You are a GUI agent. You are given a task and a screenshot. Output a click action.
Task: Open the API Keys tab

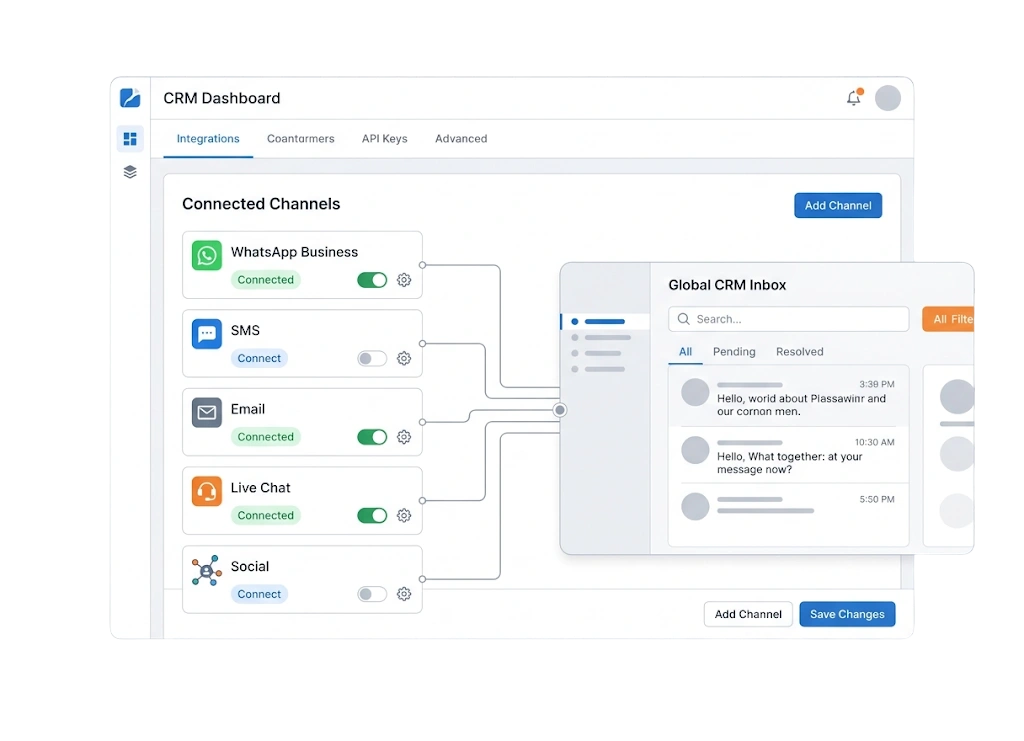click(x=385, y=138)
